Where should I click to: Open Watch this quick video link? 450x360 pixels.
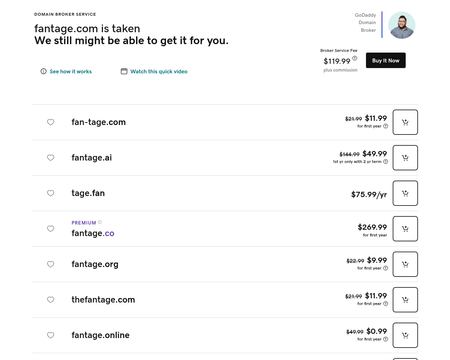[159, 71]
